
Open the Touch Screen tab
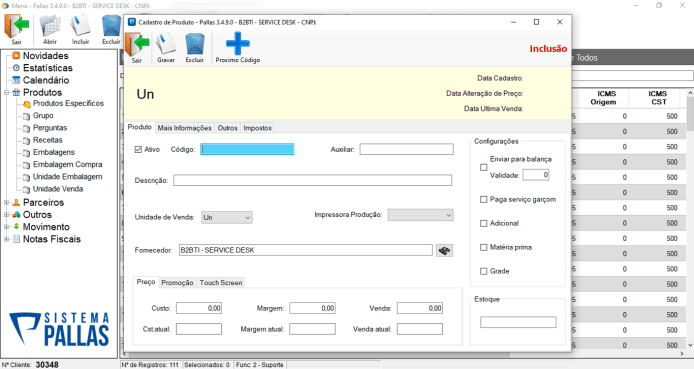click(221, 283)
